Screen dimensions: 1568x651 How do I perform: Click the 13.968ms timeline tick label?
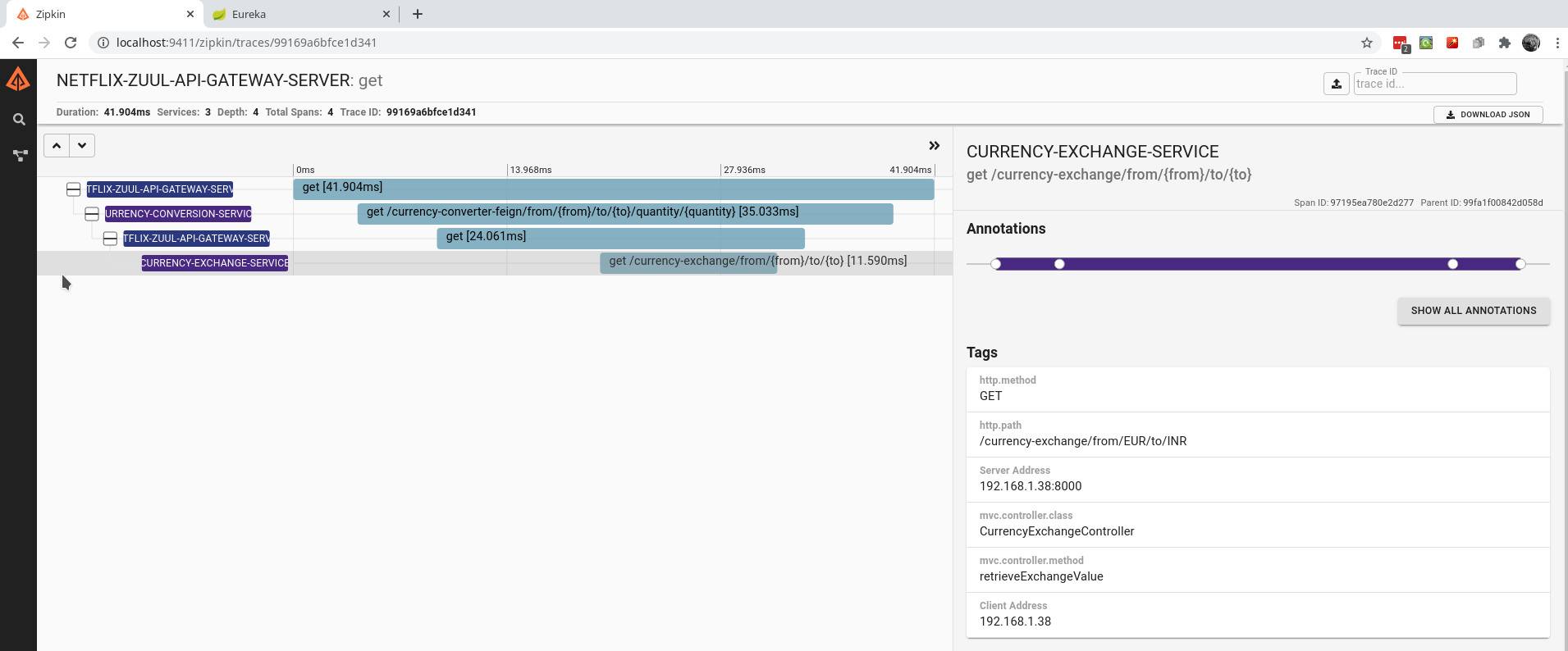531,170
